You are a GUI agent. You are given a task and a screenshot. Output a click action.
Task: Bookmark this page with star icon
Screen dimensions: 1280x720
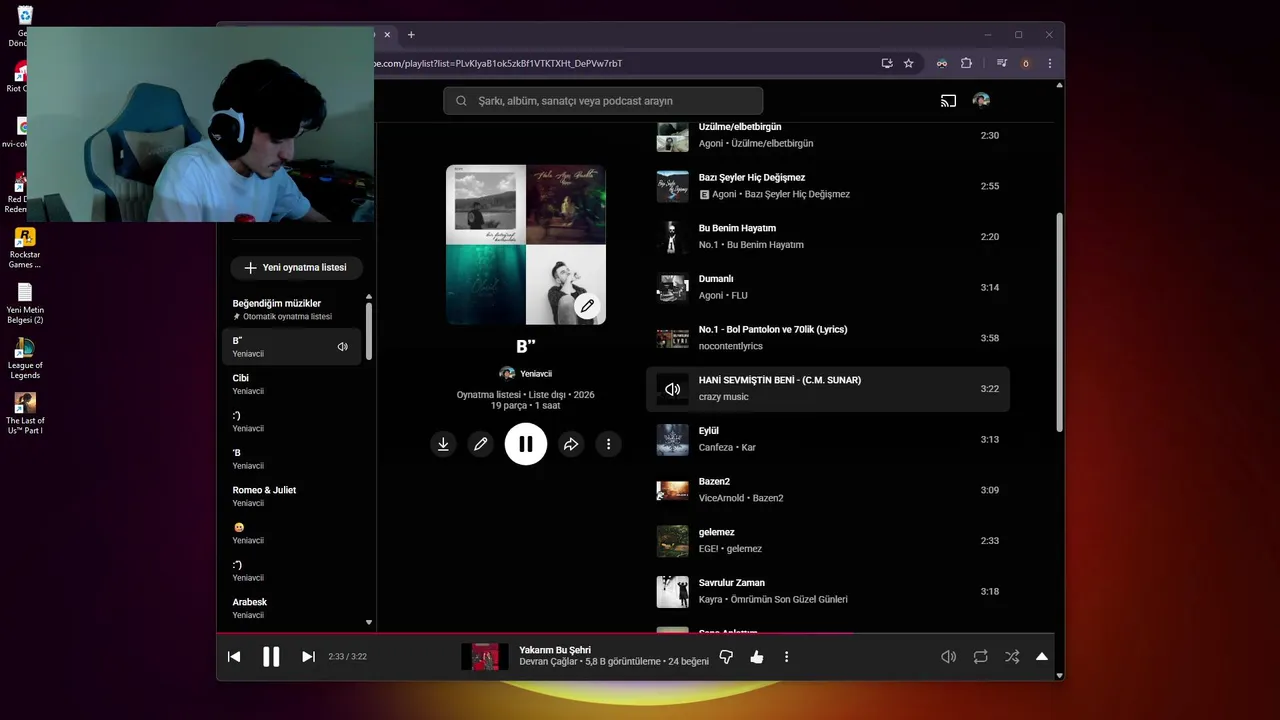tap(908, 63)
